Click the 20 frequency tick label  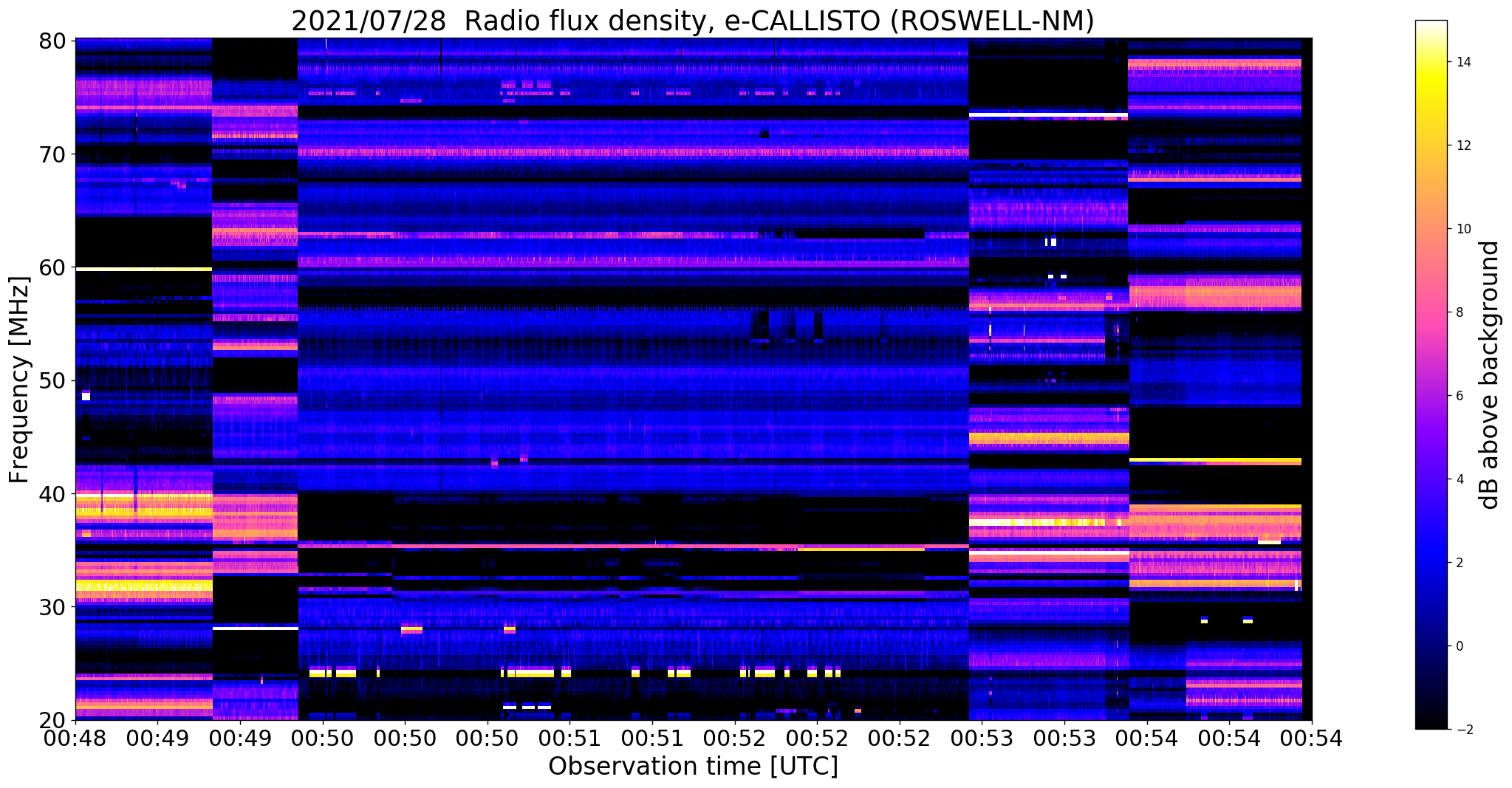(52, 720)
